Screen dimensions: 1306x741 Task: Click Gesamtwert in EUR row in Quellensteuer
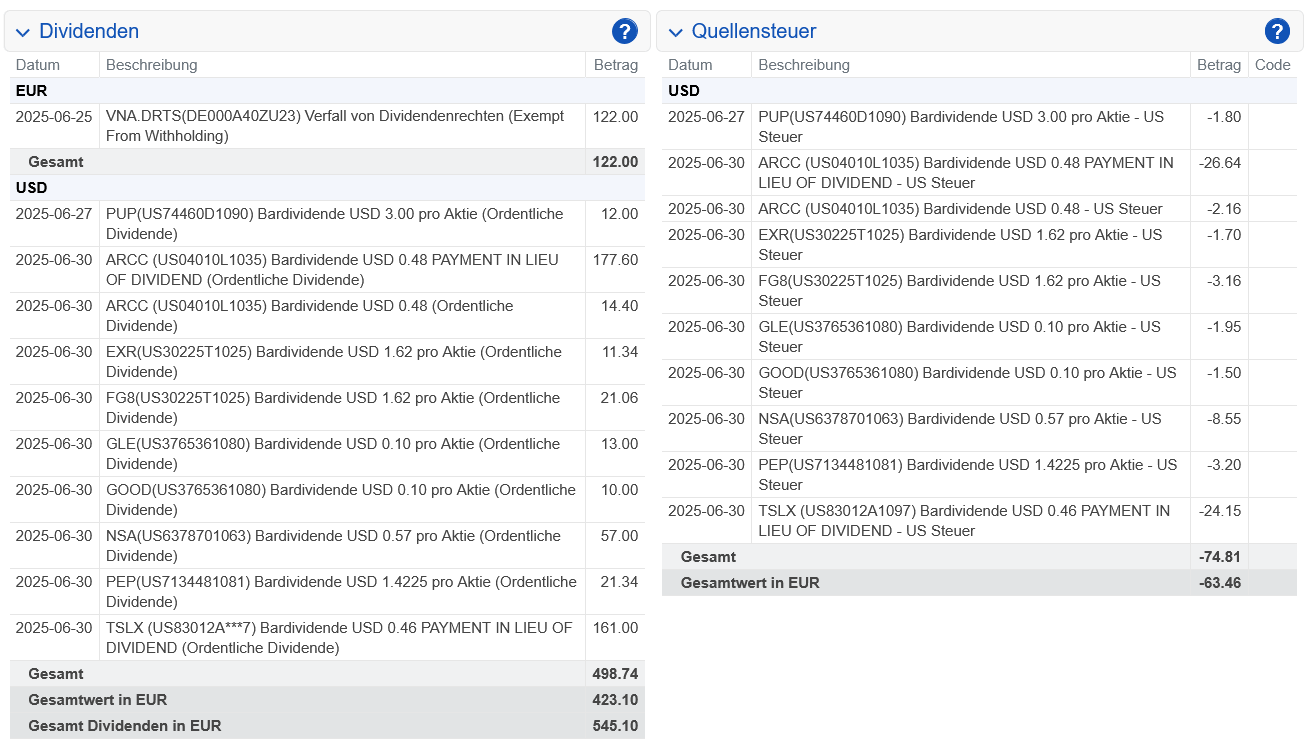pos(750,583)
